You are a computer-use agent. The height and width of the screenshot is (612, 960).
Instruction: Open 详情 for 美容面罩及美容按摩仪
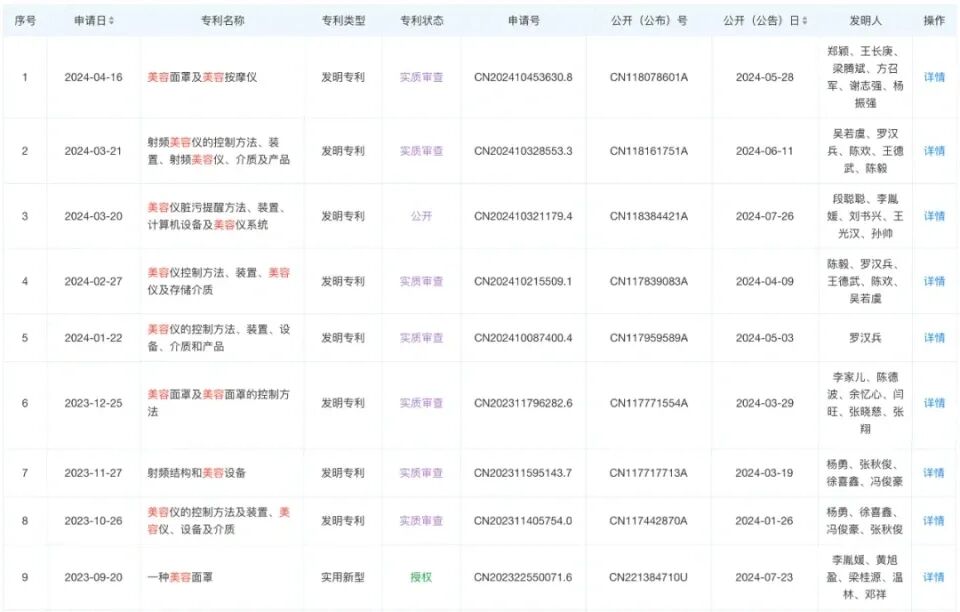[934, 77]
